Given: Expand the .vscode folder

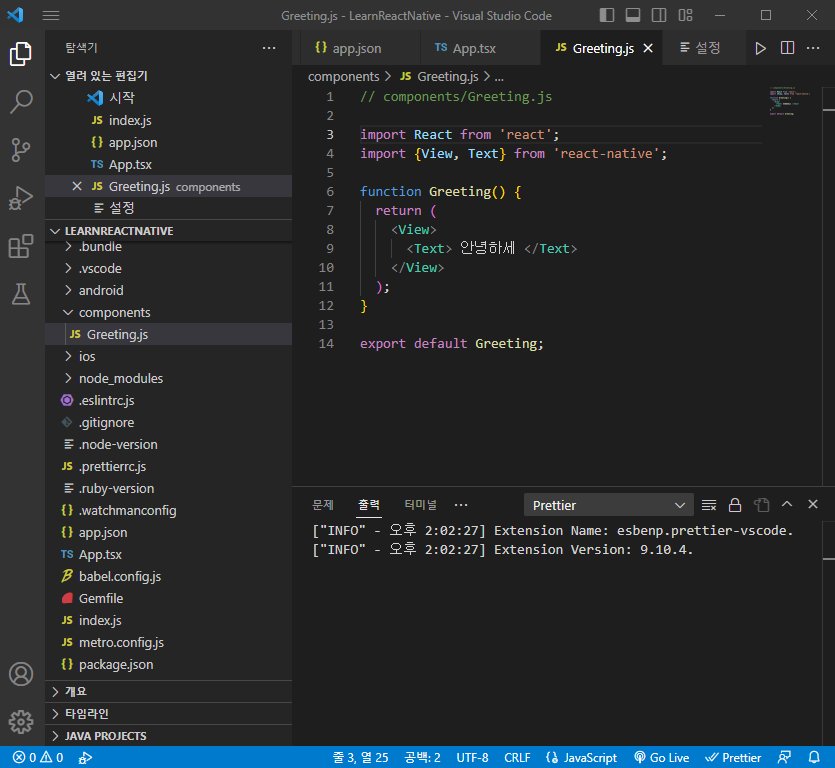Looking at the screenshot, I should 168,268.
